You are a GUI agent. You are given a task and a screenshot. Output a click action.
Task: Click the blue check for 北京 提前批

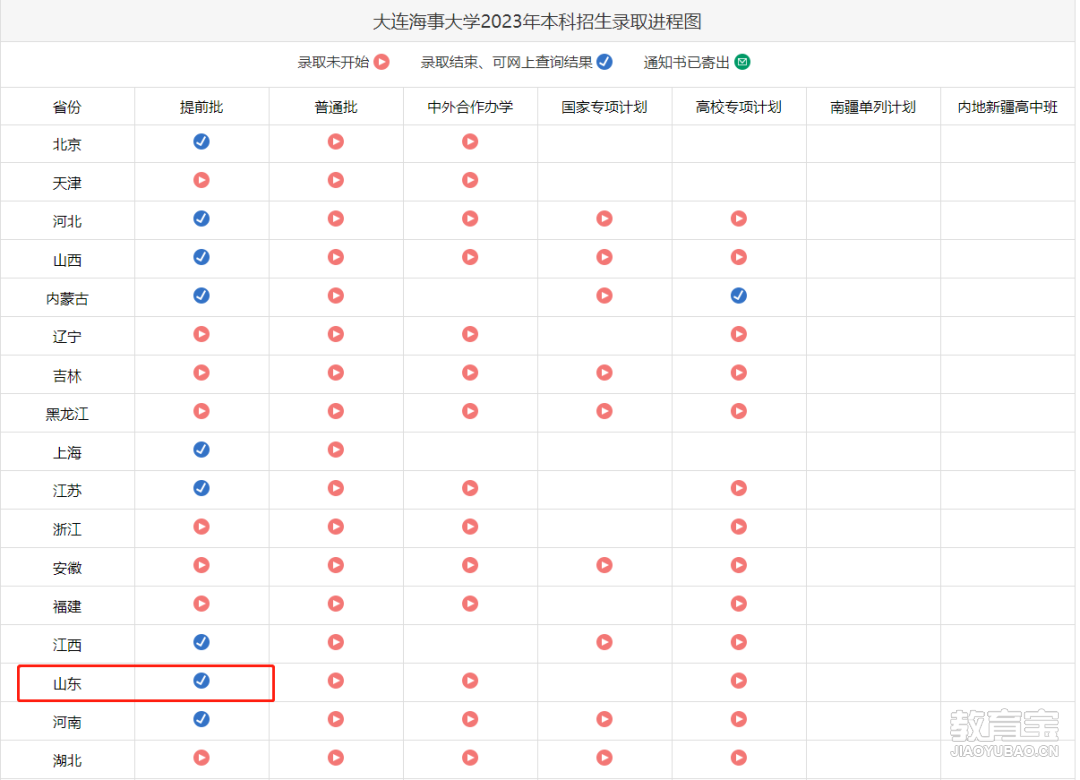click(201, 141)
